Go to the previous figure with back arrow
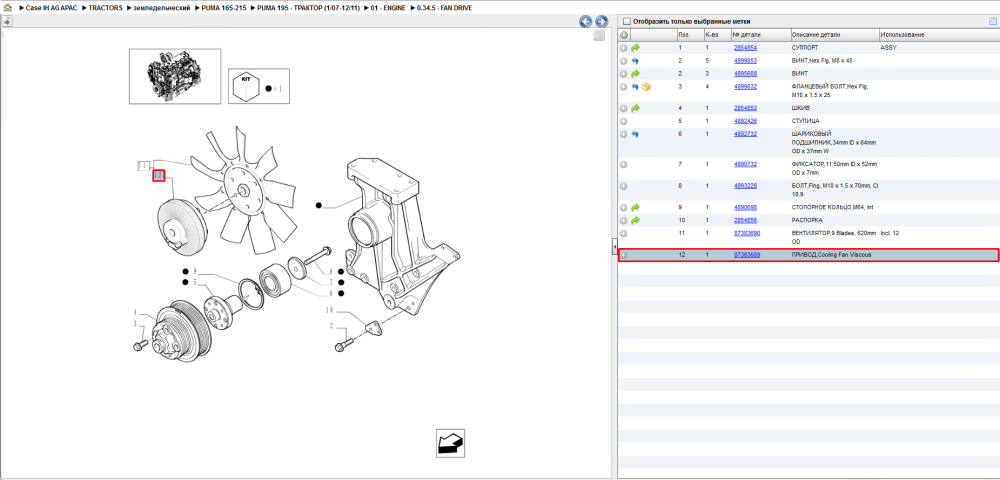This screenshot has width=1000, height=480. [585, 21]
